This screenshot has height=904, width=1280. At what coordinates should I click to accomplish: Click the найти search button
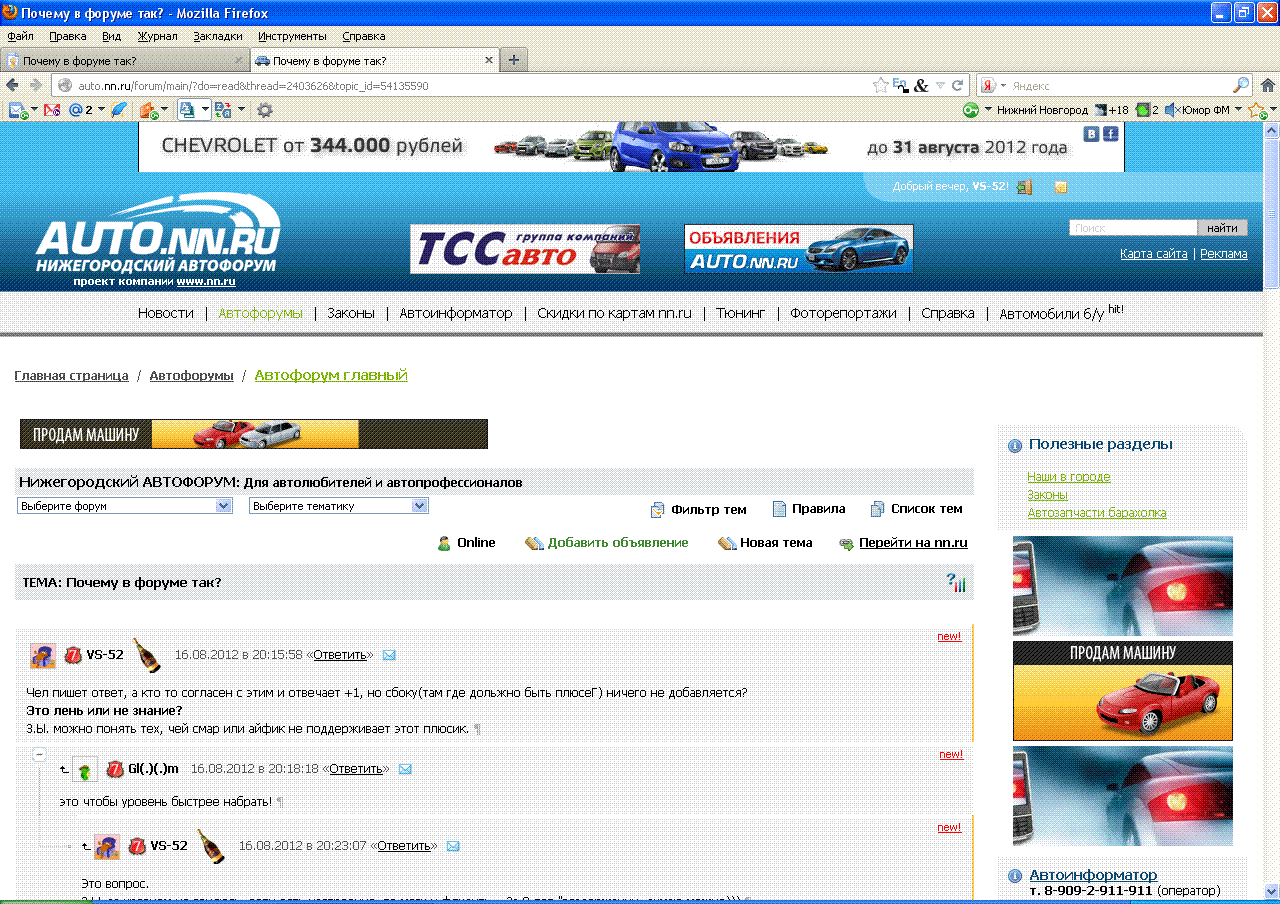[x=1222, y=228]
